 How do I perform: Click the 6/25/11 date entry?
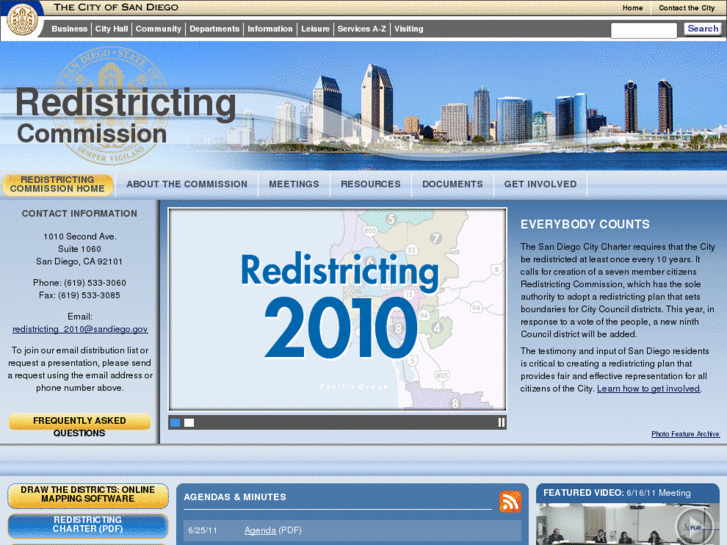203,530
